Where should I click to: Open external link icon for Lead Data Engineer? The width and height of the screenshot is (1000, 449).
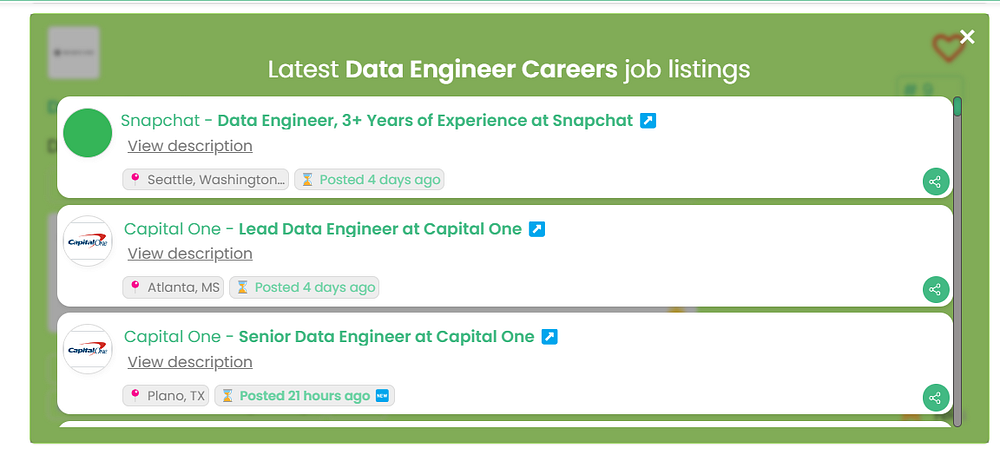point(537,229)
